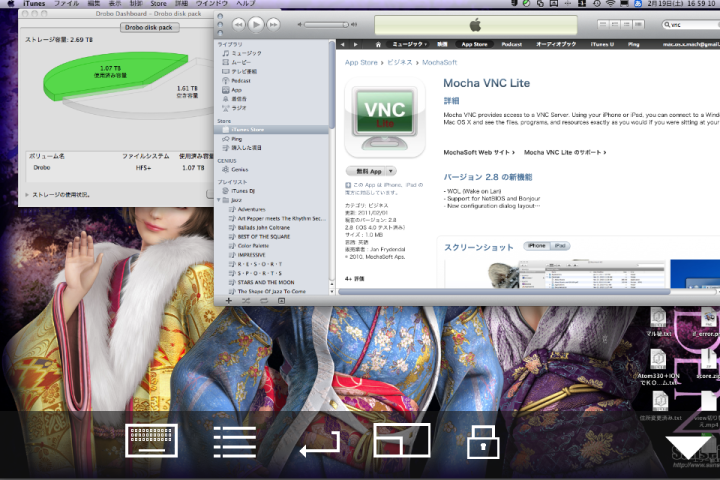Click the store page horizontal scrollbar

pyautogui.click(x=504, y=292)
